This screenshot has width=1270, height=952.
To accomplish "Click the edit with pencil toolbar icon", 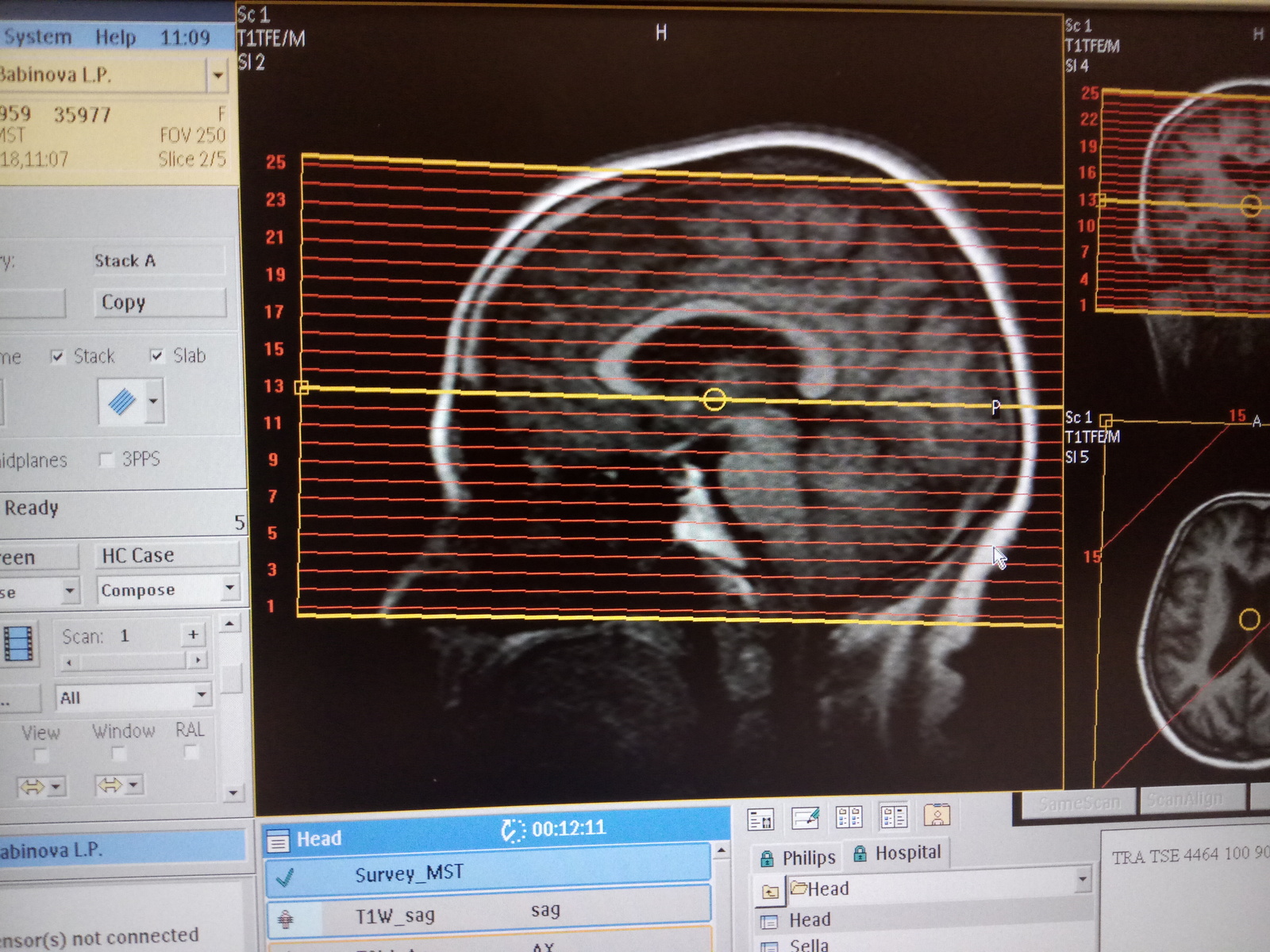I will pyautogui.click(x=805, y=817).
